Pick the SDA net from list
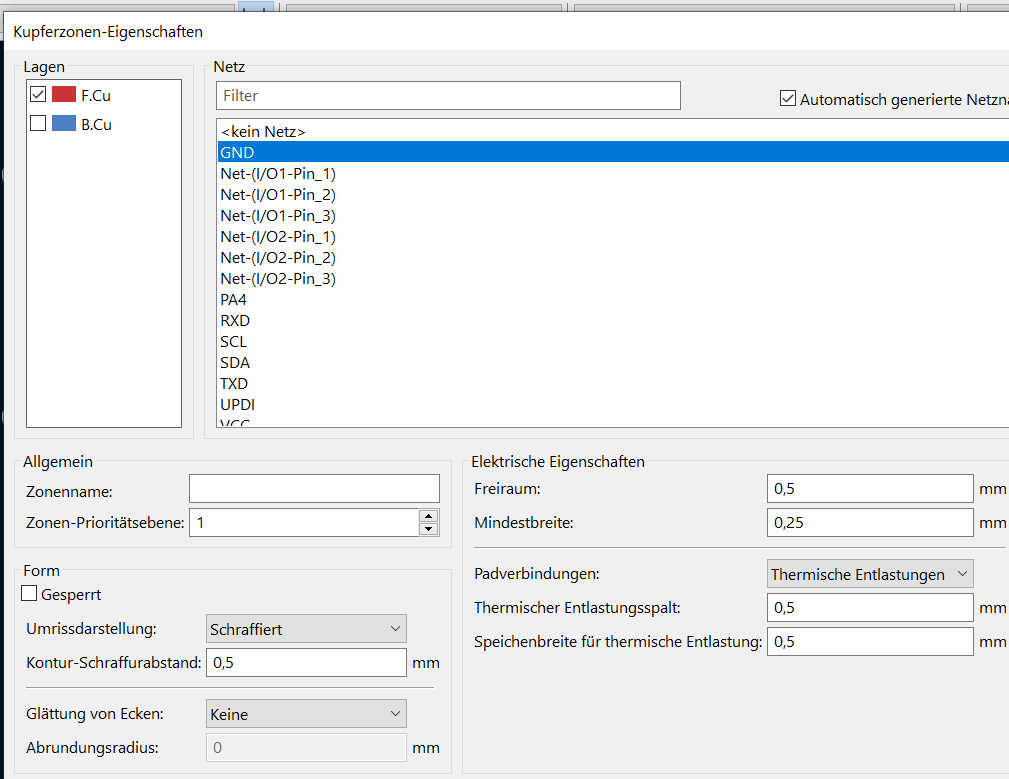Screen dimensions: 1009x779 (x=235, y=362)
